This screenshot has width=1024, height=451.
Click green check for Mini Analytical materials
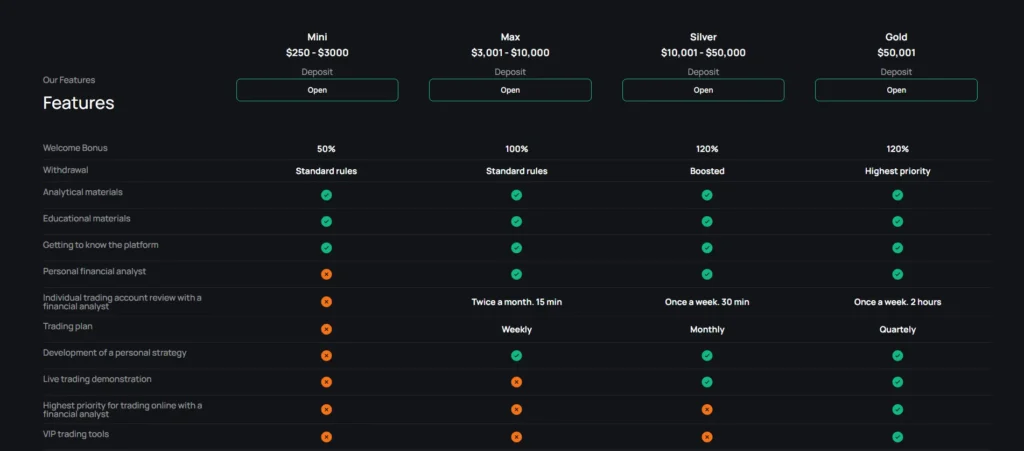click(x=326, y=195)
